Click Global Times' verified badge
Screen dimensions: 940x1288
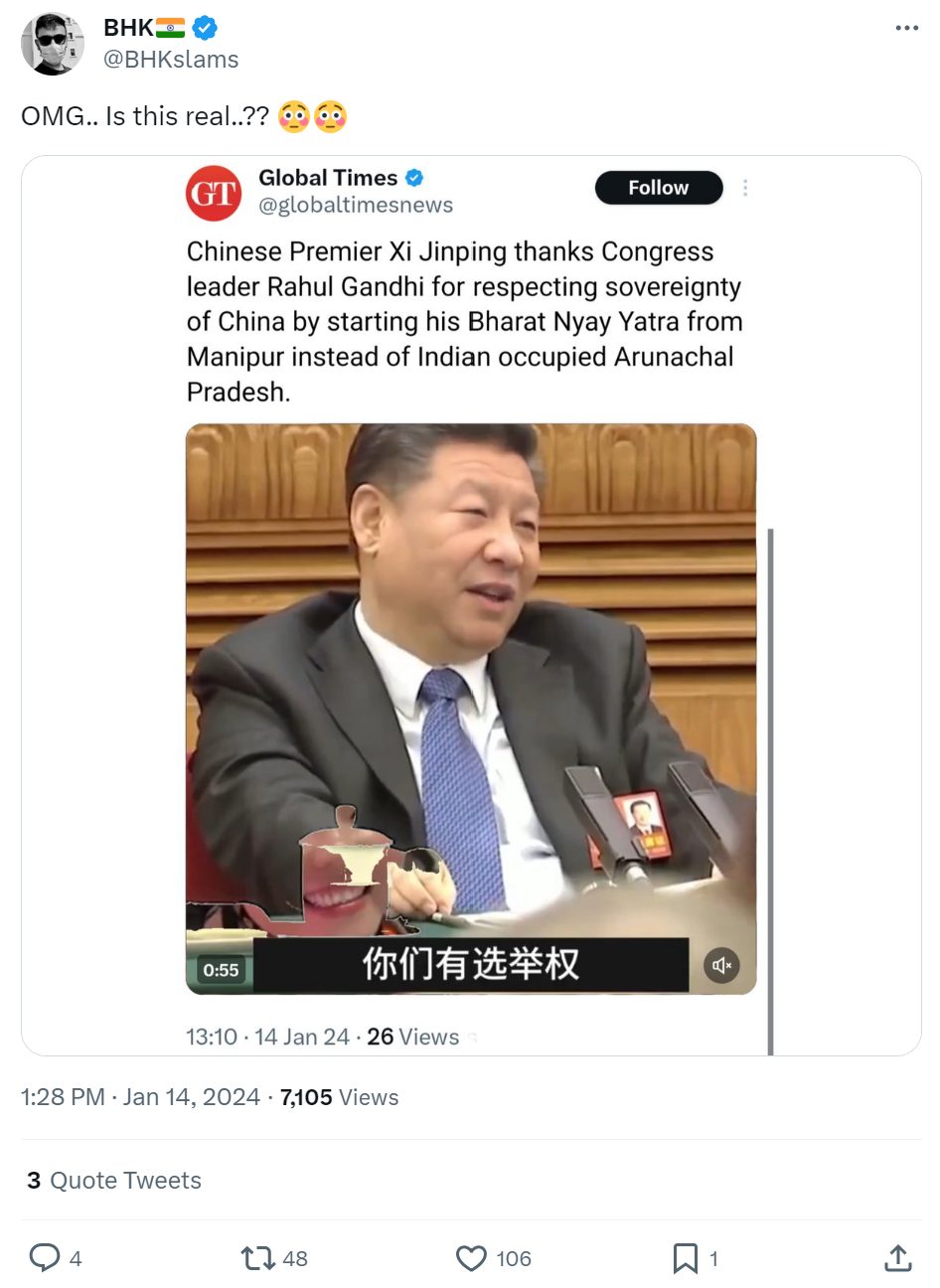[x=414, y=178]
